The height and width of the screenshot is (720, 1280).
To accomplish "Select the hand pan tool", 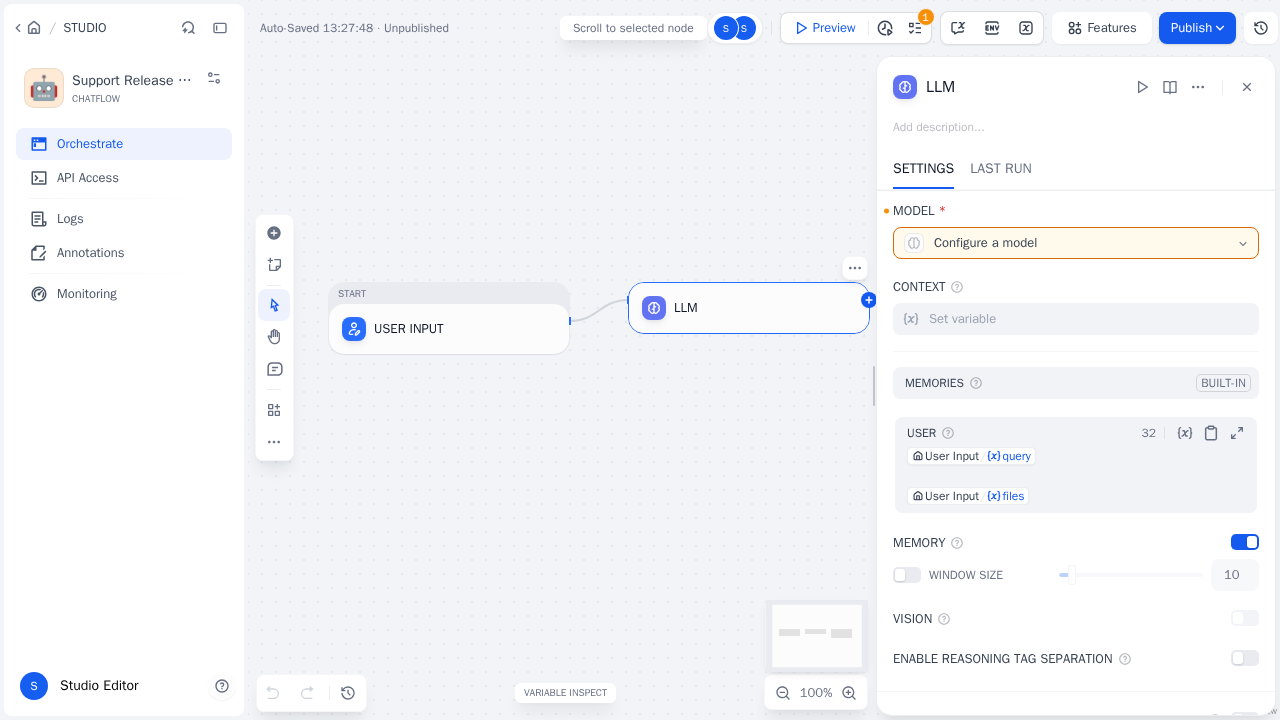I will pos(274,337).
